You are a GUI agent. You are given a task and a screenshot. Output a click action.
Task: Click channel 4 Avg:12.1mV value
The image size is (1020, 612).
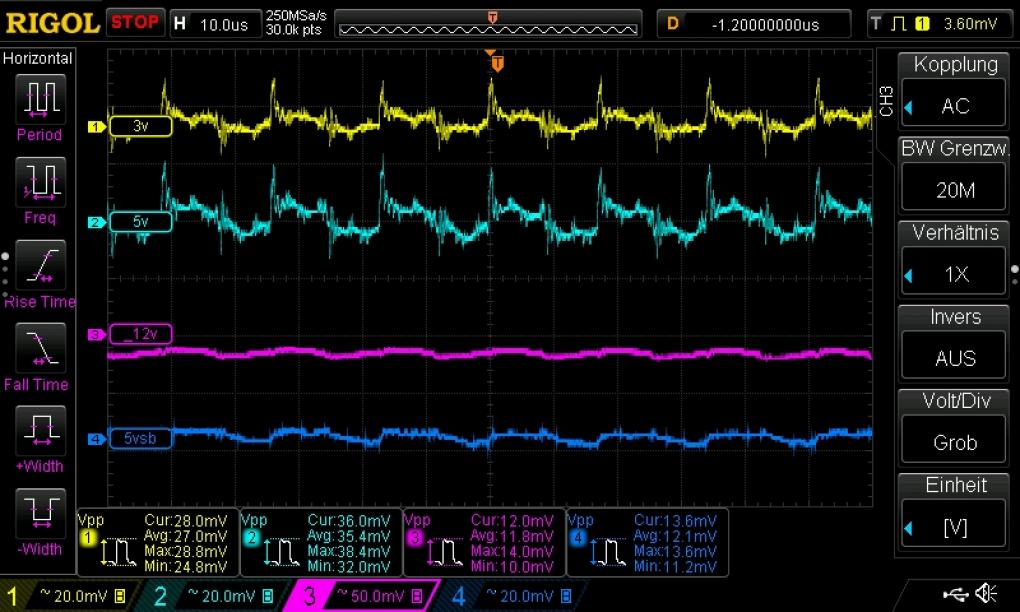click(x=675, y=537)
